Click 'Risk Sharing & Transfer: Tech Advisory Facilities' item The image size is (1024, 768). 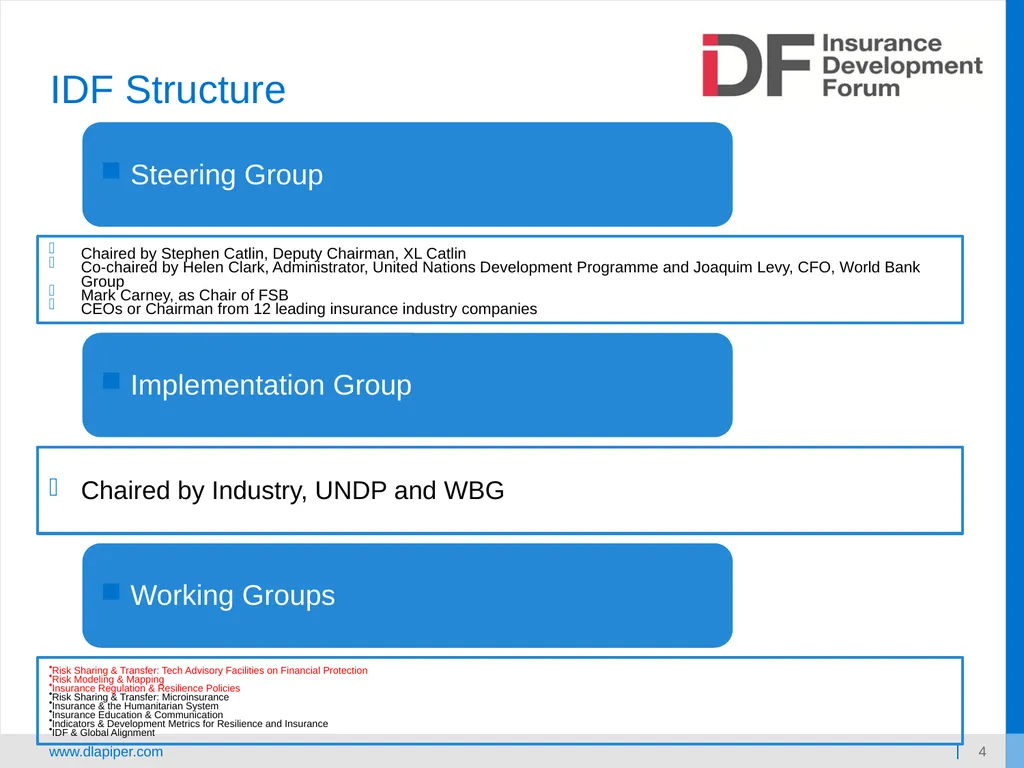click(x=210, y=670)
